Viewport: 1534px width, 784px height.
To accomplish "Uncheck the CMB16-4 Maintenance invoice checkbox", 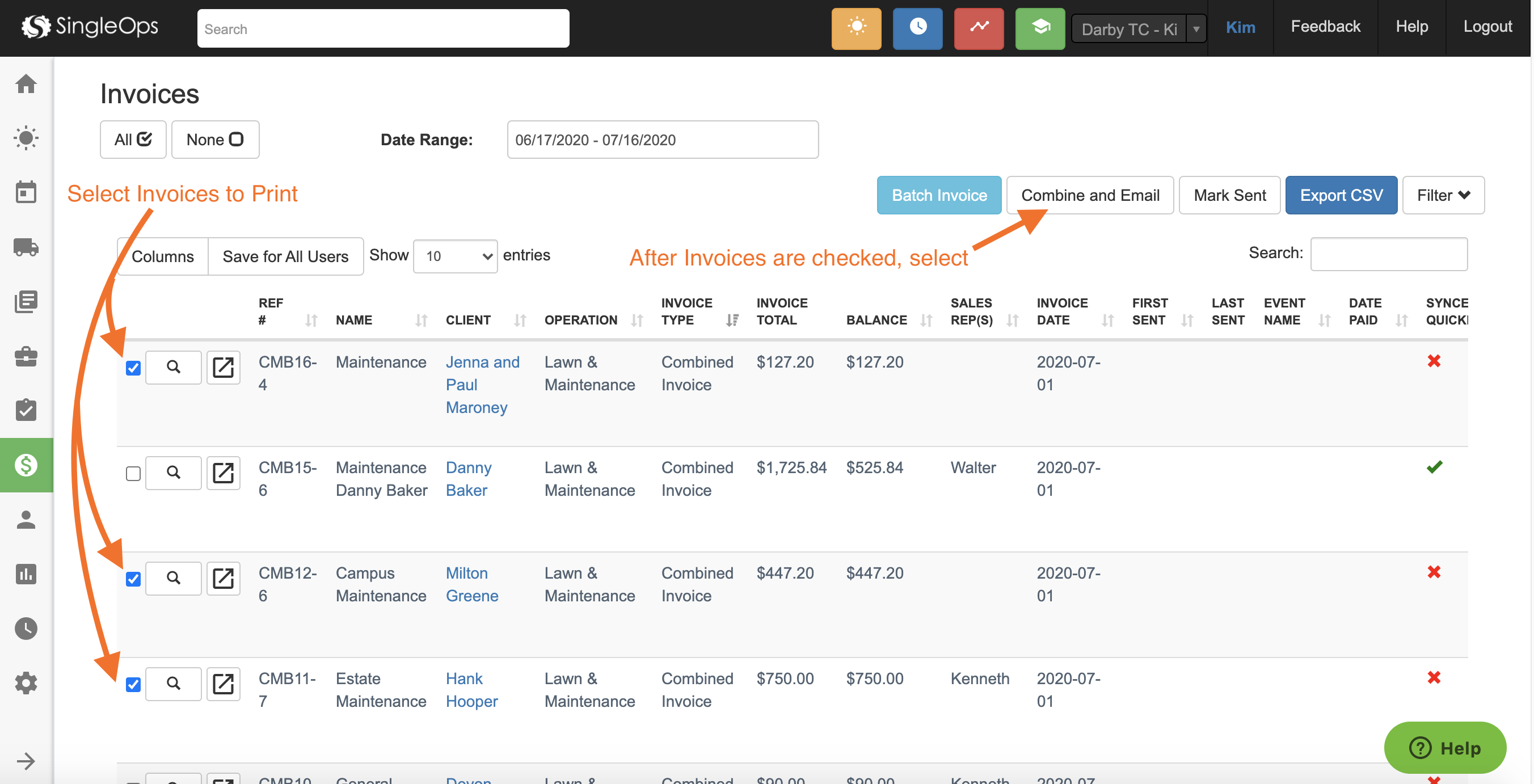I will pos(132,368).
